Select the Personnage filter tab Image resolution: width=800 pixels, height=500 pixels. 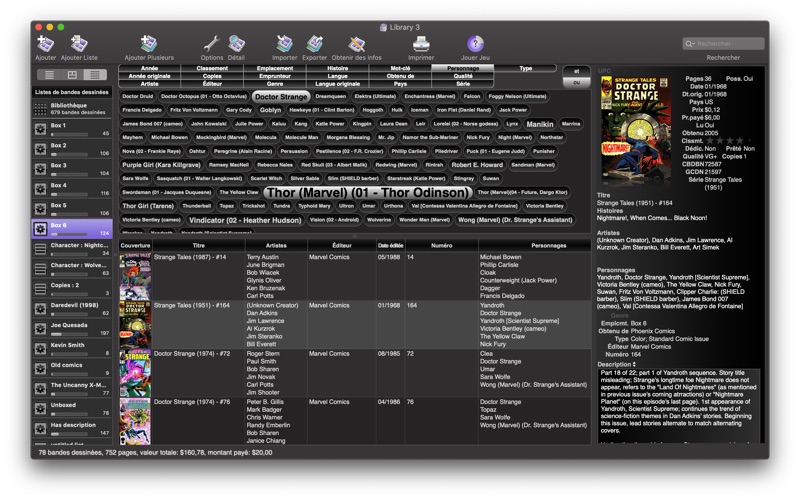click(463, 68)
